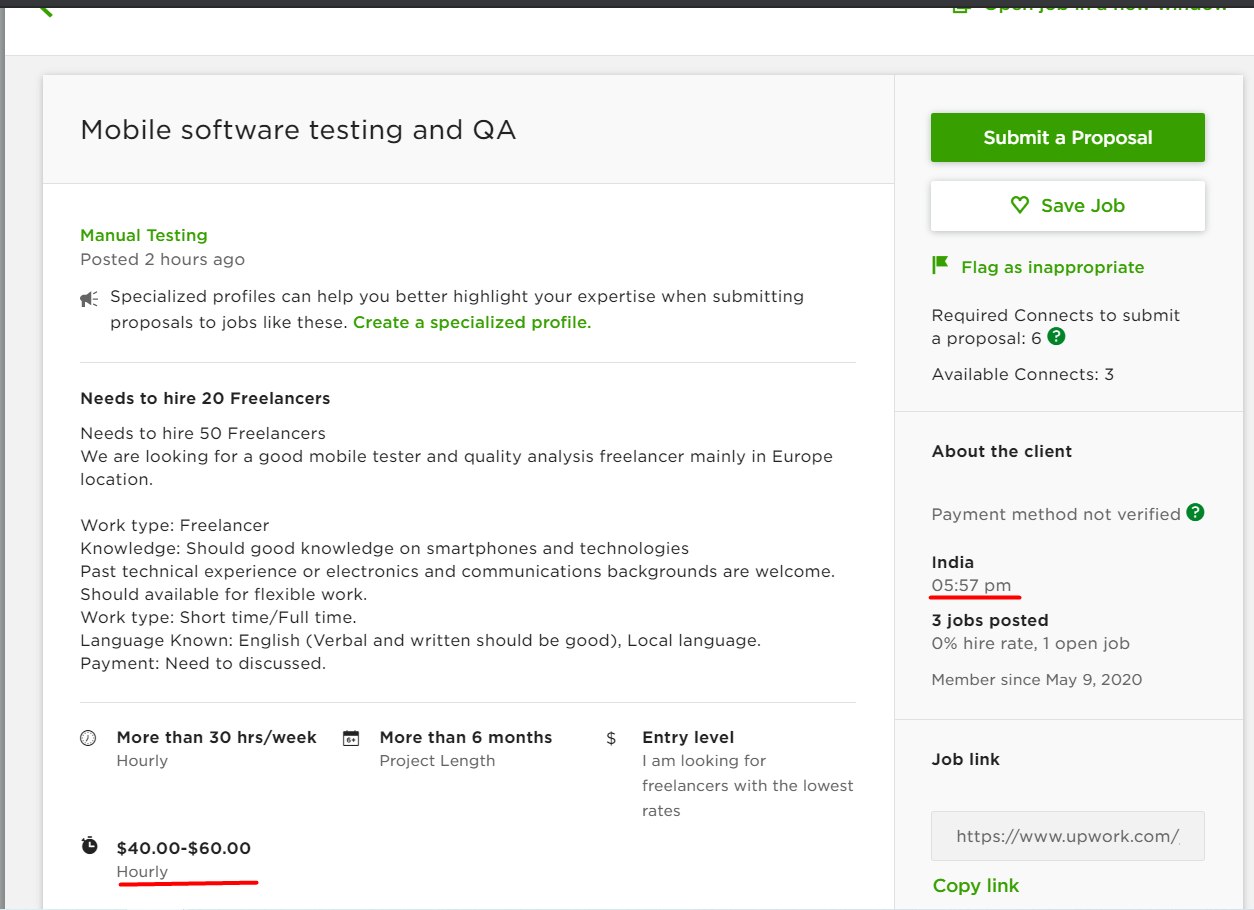1254x910 pixels.
Task: Click the client local time 05:57 pm
Action: click(971, 585)
